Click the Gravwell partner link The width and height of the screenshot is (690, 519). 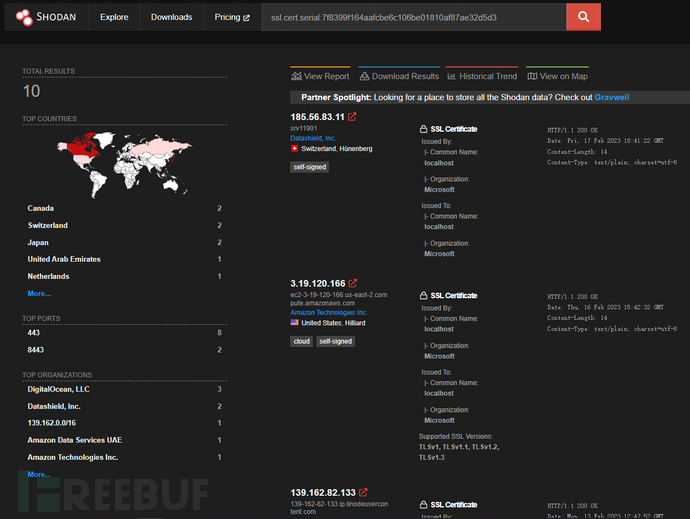(x=612, y=97)
